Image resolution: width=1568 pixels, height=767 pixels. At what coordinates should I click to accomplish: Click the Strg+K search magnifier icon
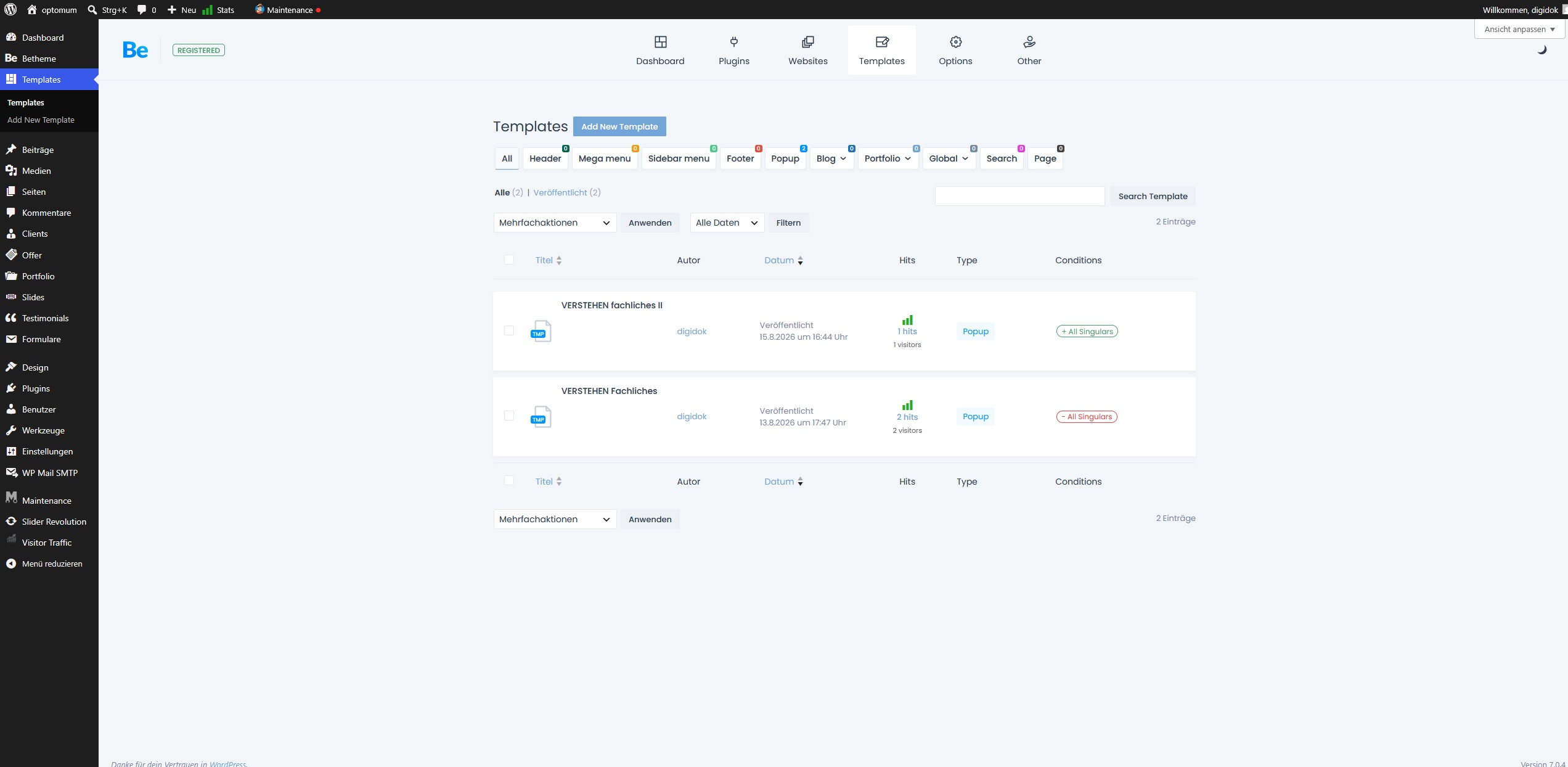pyautogui.click(x=92, y=10)
